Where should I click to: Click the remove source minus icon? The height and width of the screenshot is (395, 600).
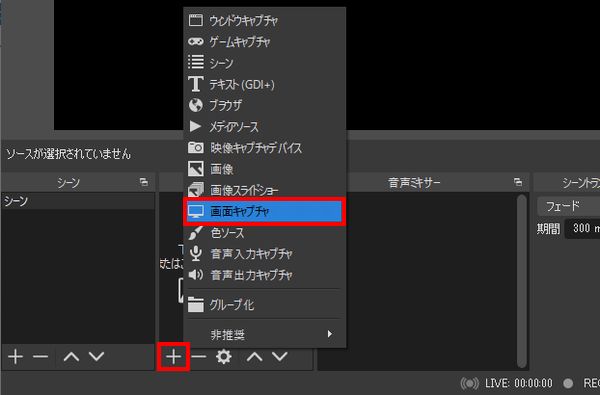199,357
